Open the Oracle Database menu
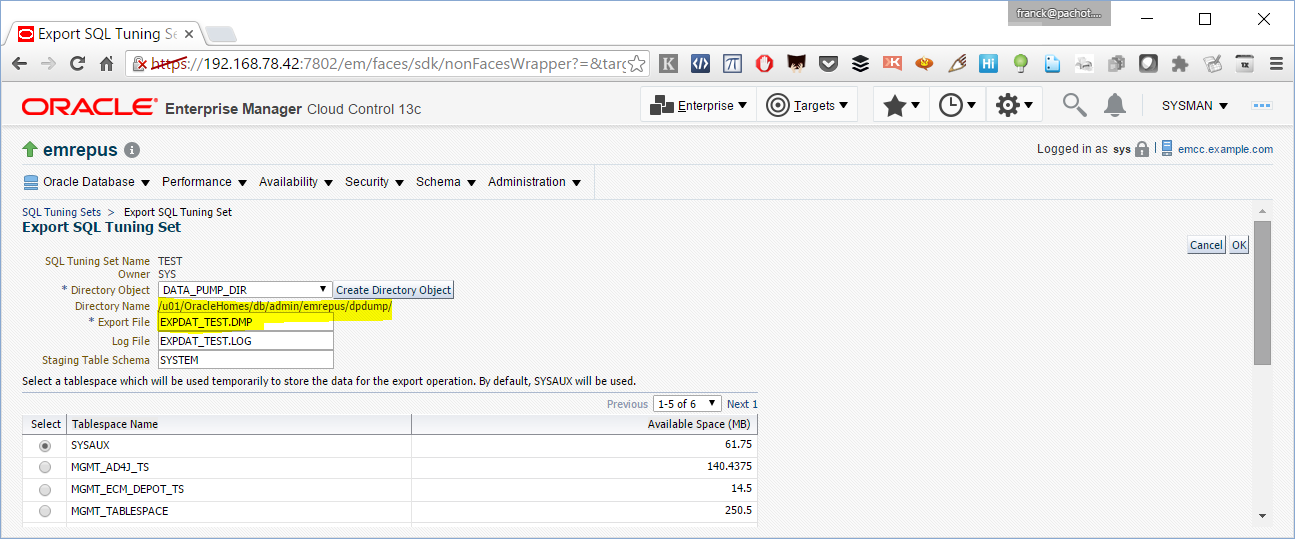 click(86, 182)
